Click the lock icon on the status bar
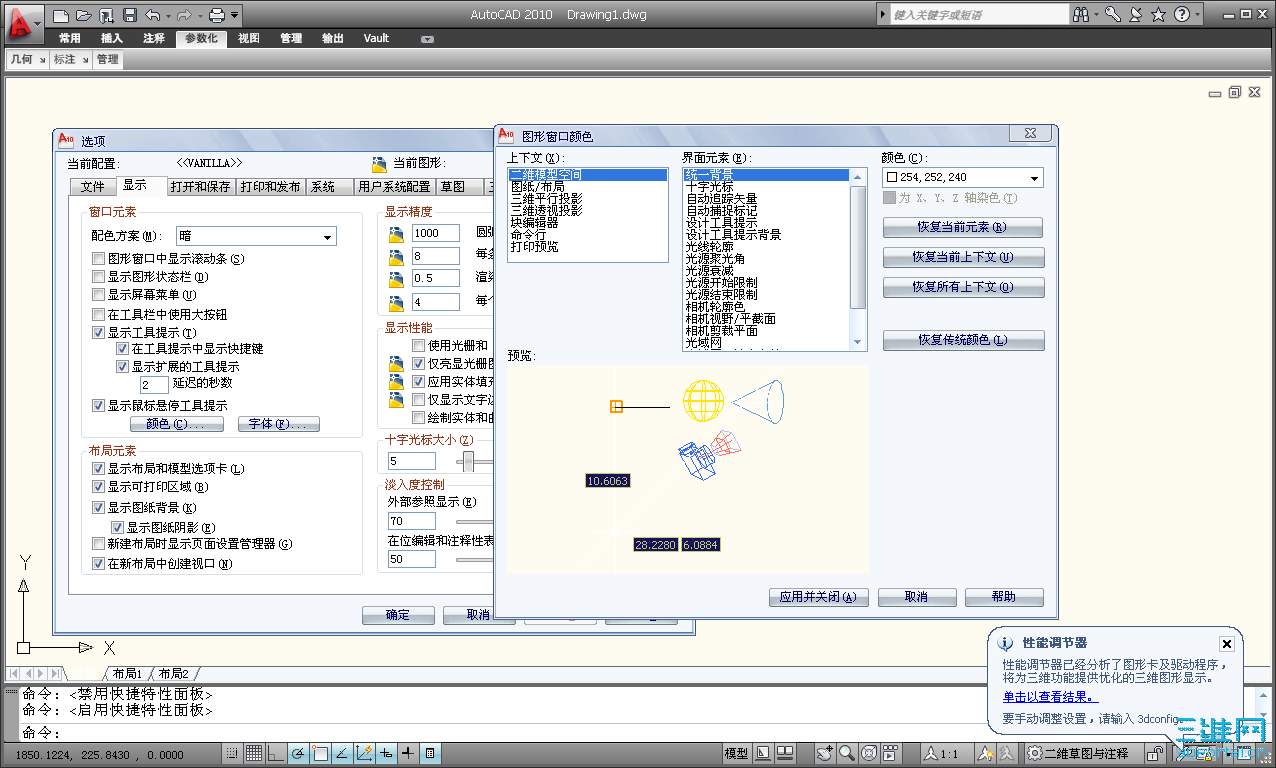 tap(1155, 753)
